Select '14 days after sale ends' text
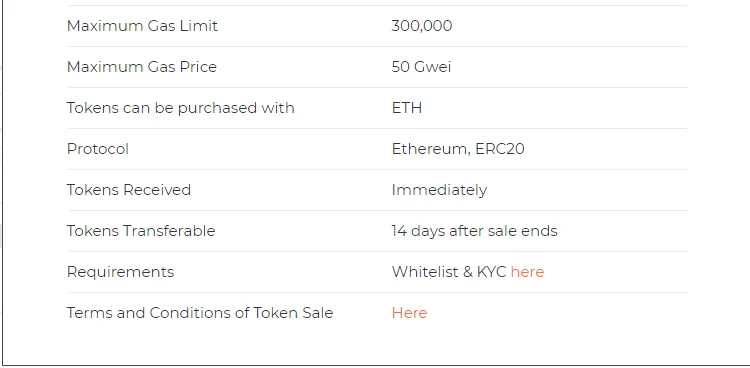Image resolution: width=750 pixels, height=368 pixels. tap(474, 231)
